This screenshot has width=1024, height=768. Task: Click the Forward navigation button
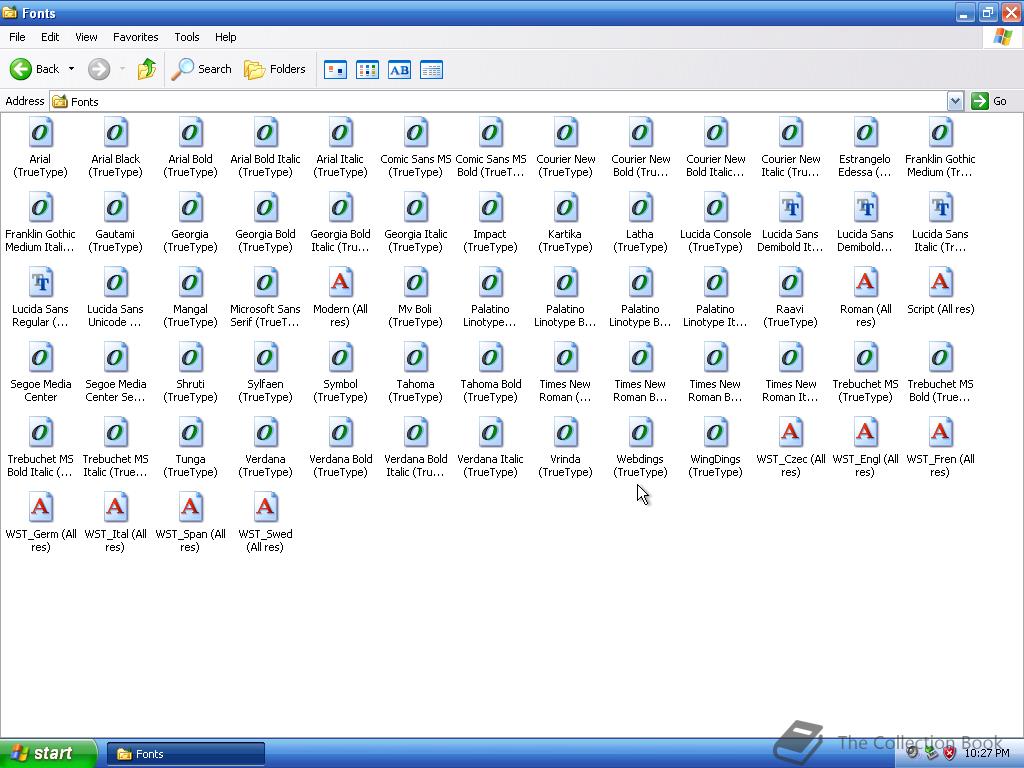point(99,69)
